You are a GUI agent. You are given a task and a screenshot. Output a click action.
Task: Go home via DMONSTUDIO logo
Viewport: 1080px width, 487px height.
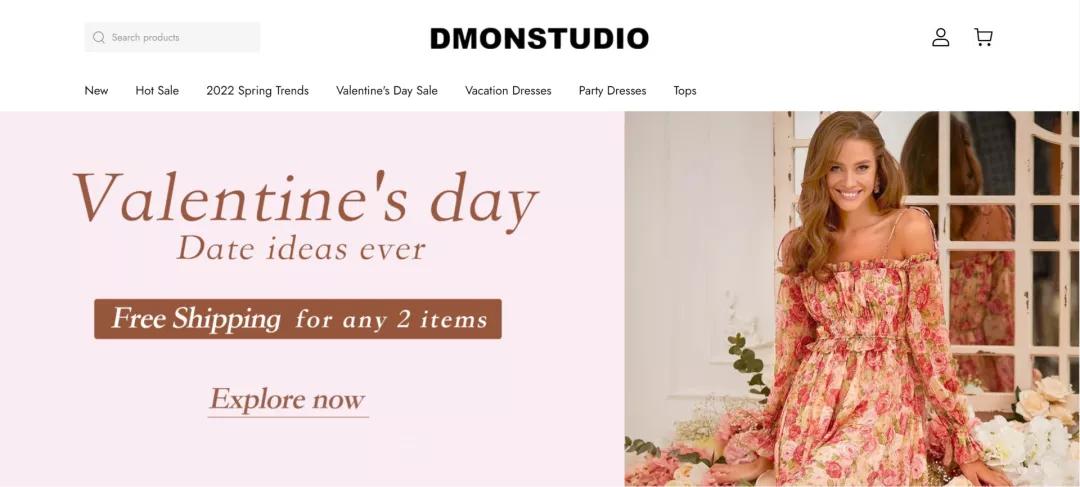point(539,39)
